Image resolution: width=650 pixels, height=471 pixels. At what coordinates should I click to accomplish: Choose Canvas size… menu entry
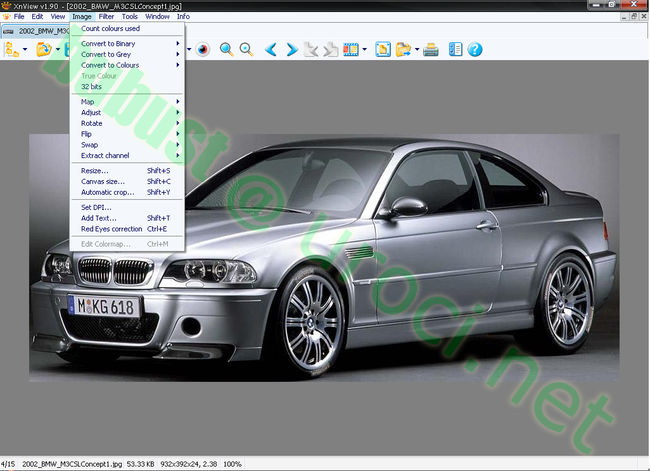point(127,182)
